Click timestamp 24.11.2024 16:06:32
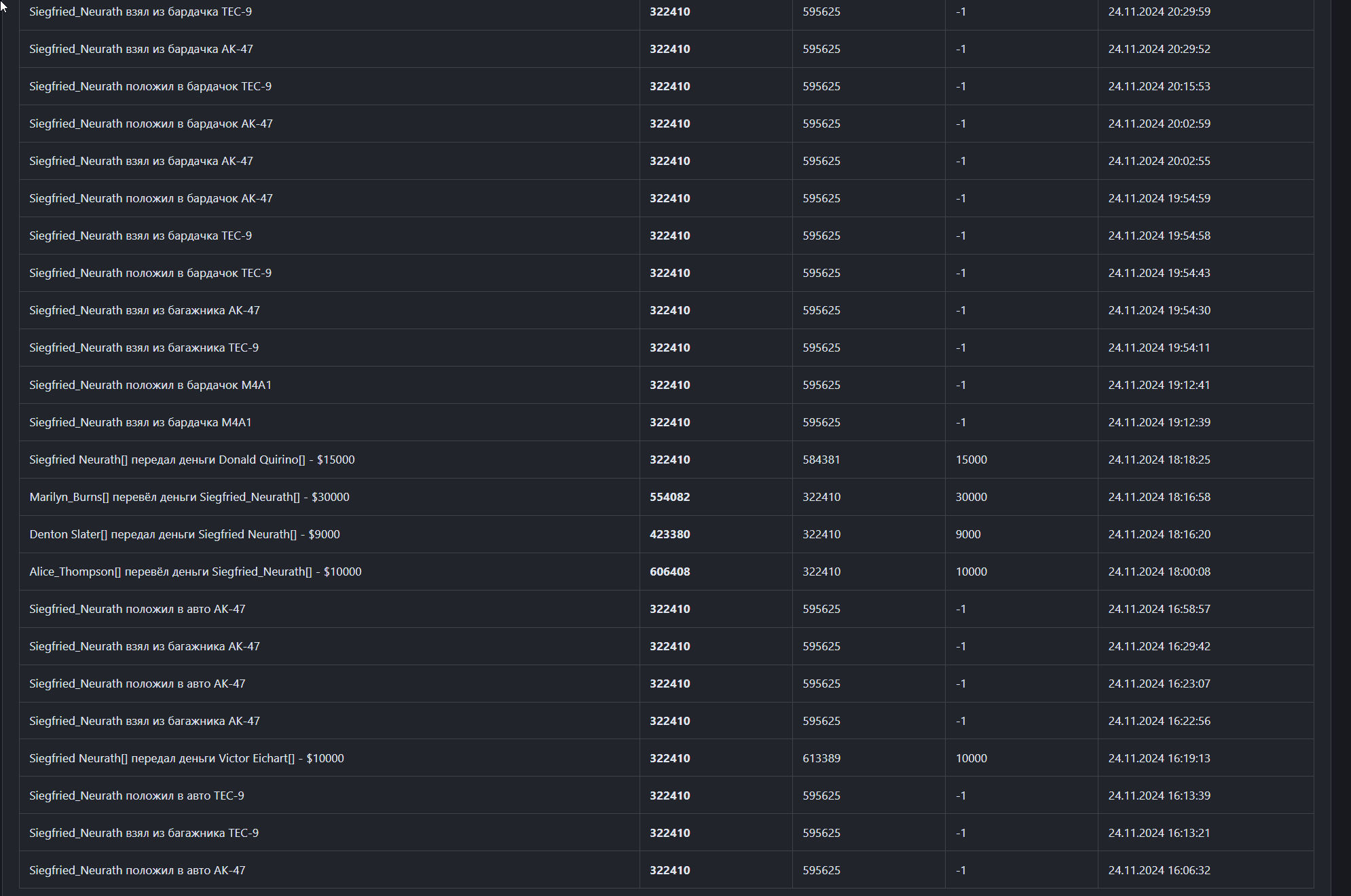Image resolution: width=1351 pixels, height=896 pixels. click(x=1159, y=870)
